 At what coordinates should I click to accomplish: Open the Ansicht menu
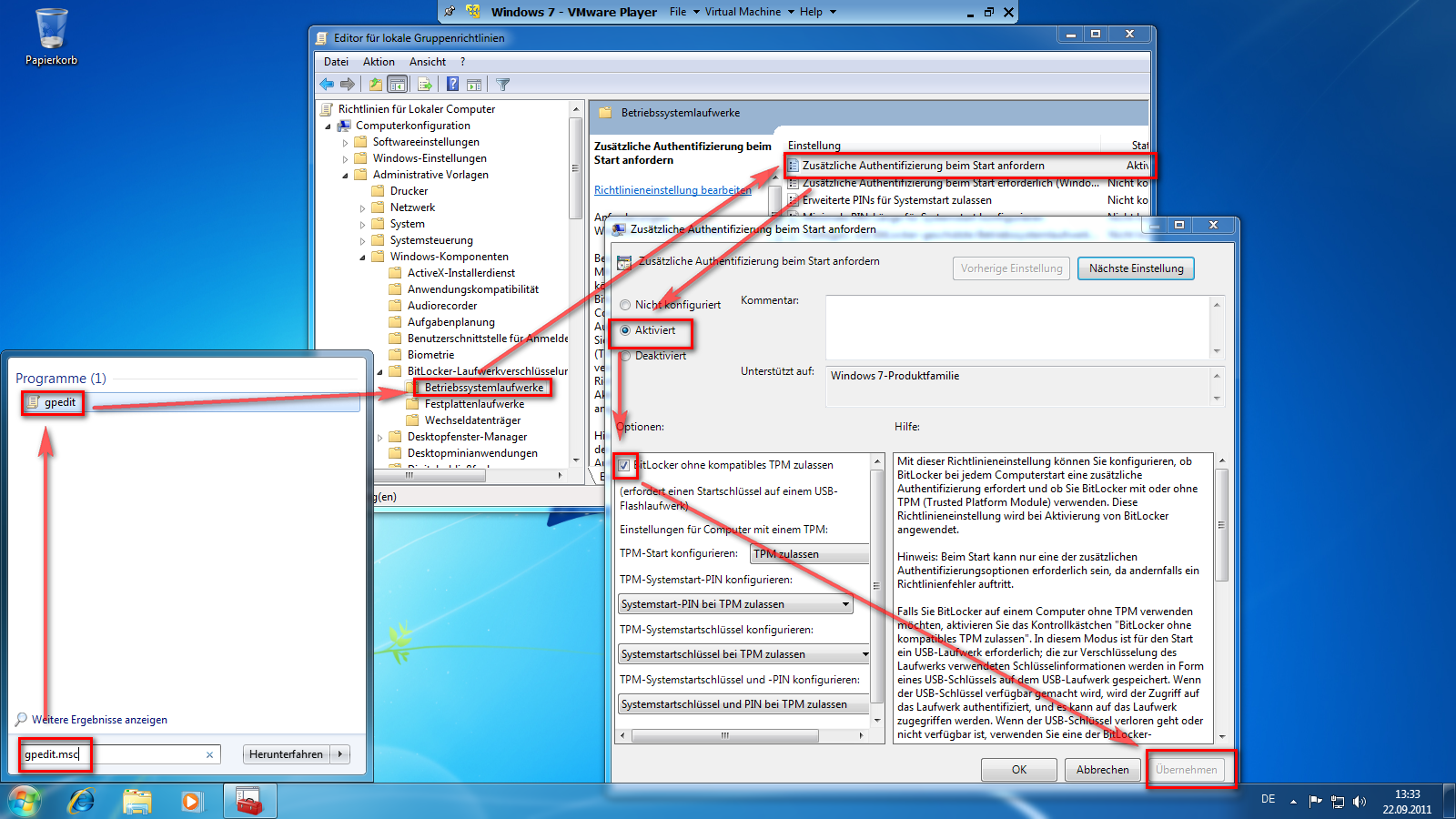point(427,62)
